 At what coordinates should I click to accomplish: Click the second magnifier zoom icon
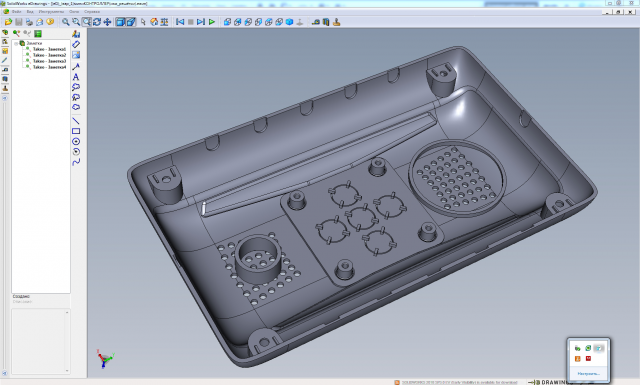coord(76,22)
